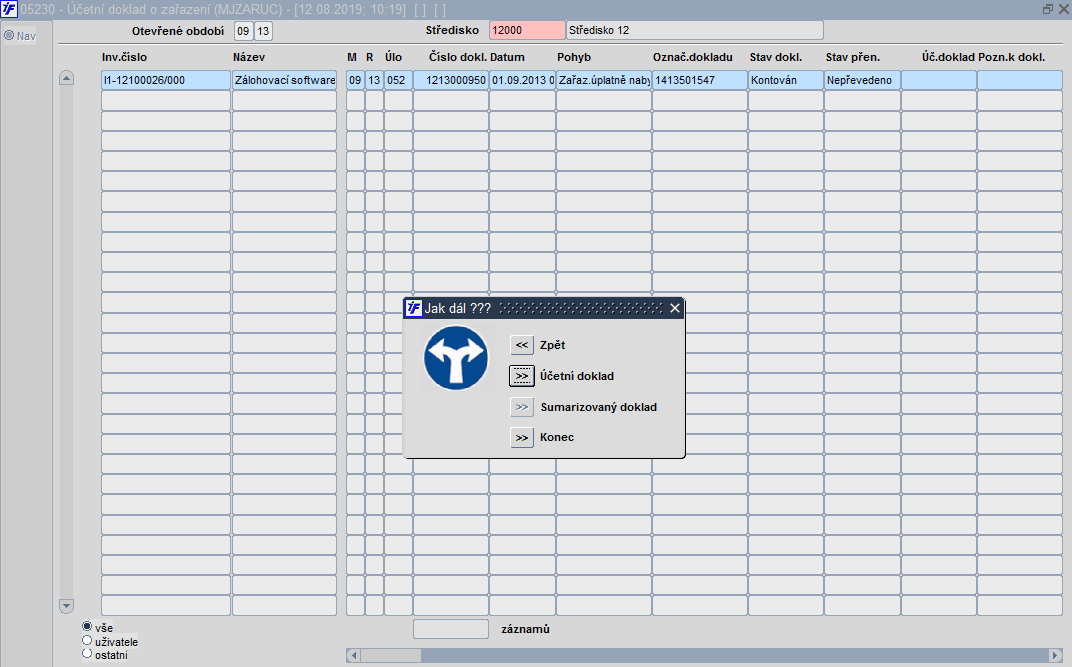Viewport: 1072px width, 667px height.
Task: Click the horizontal scrollbar thumb
Action: pos(391,655)
